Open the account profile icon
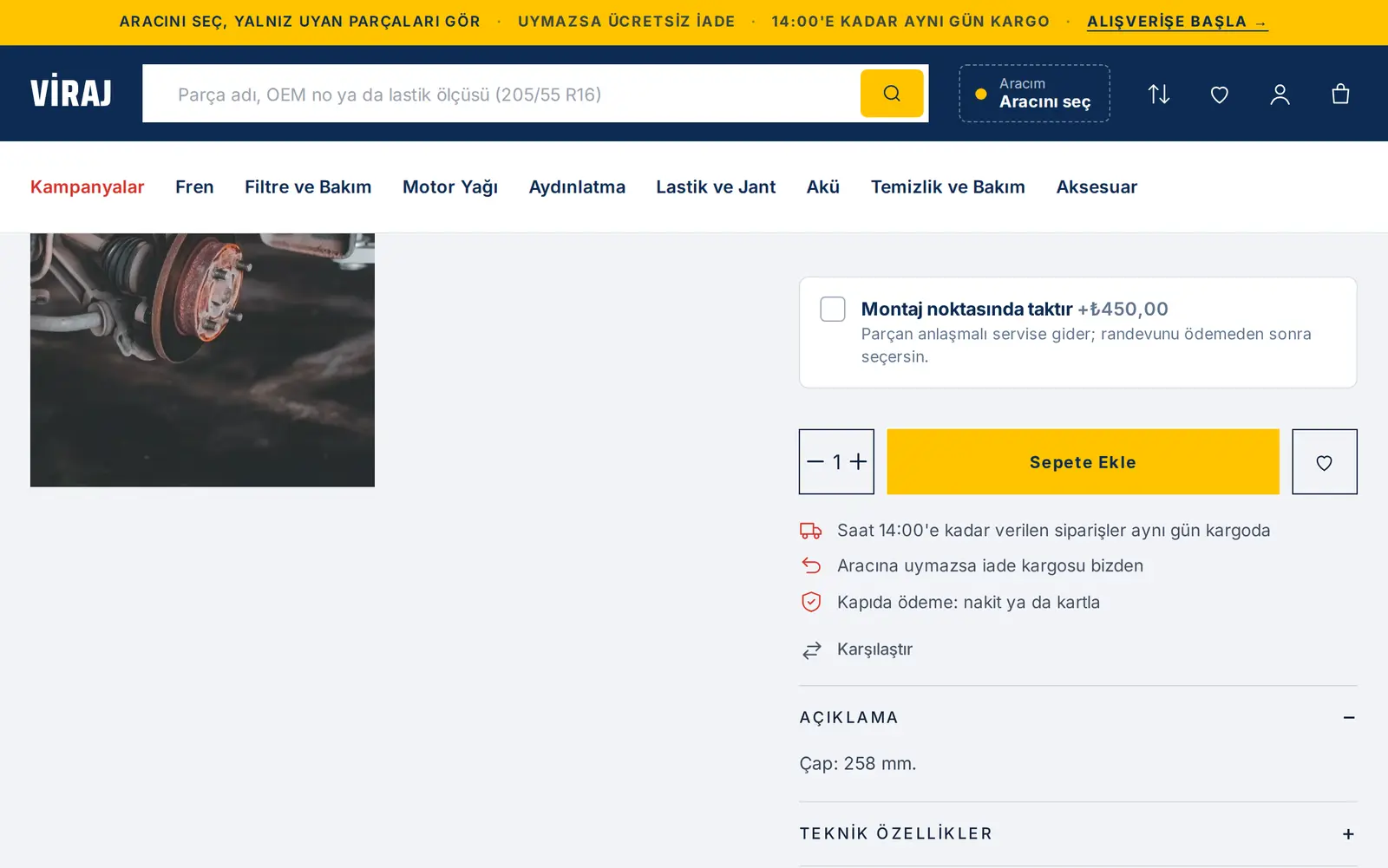The height and width of the screenshot is (868, 1388). (1280, 94)
